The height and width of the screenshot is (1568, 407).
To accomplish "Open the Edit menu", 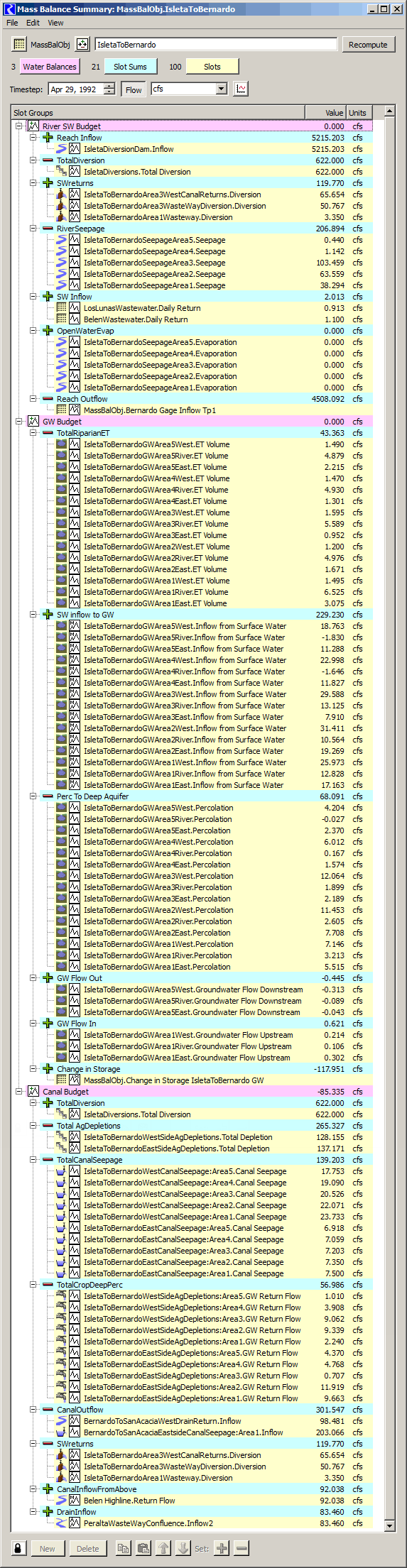I will coord(33,23).
